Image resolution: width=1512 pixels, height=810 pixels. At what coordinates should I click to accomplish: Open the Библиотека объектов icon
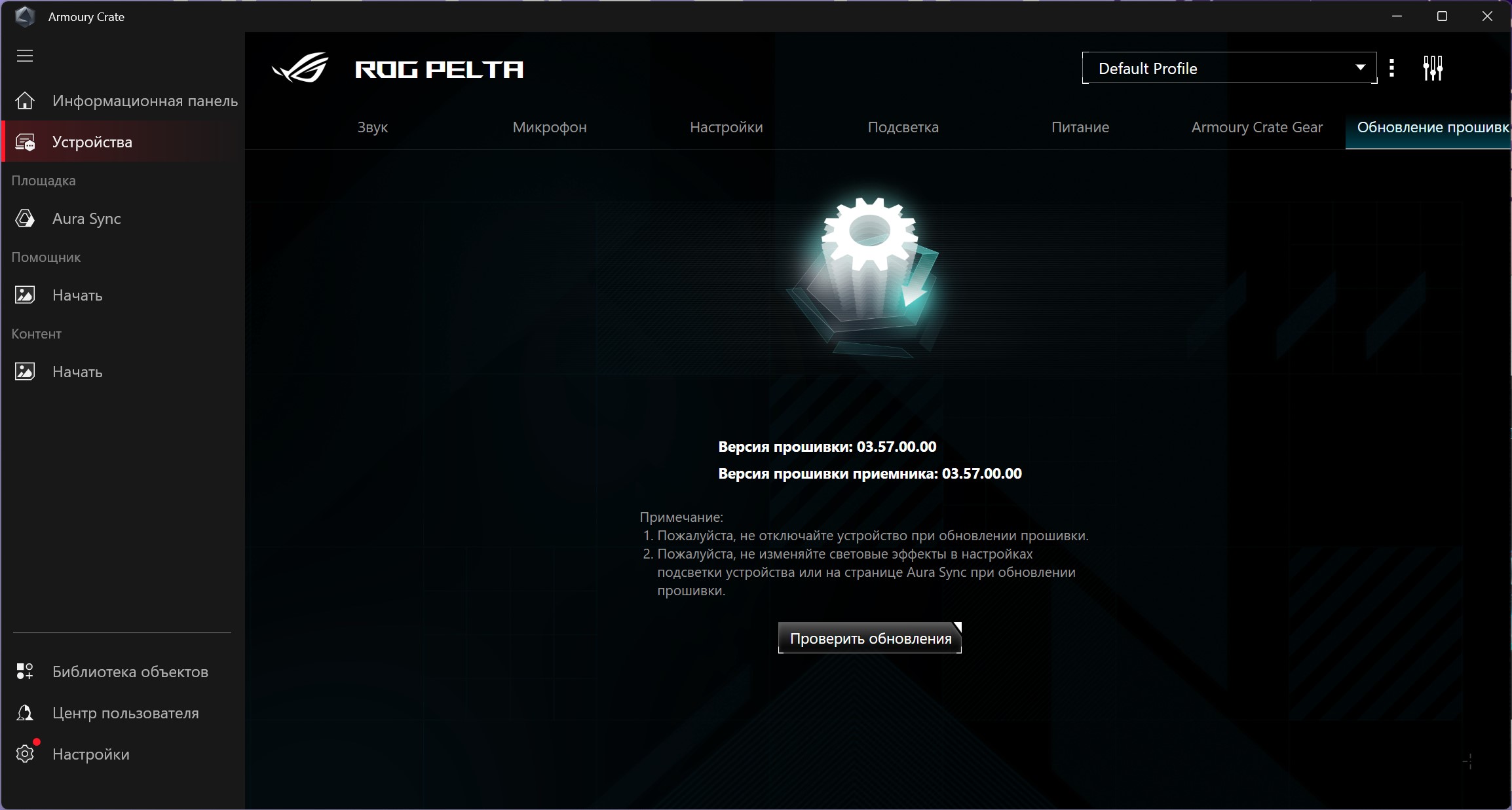(x=25, y=671)
